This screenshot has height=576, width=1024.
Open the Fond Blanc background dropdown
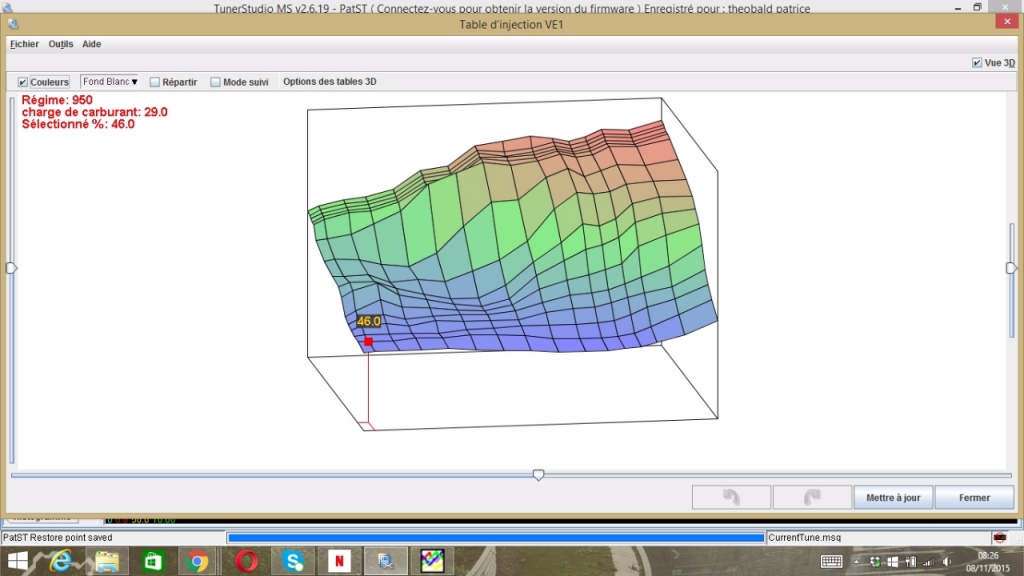(x=109, y=82)
